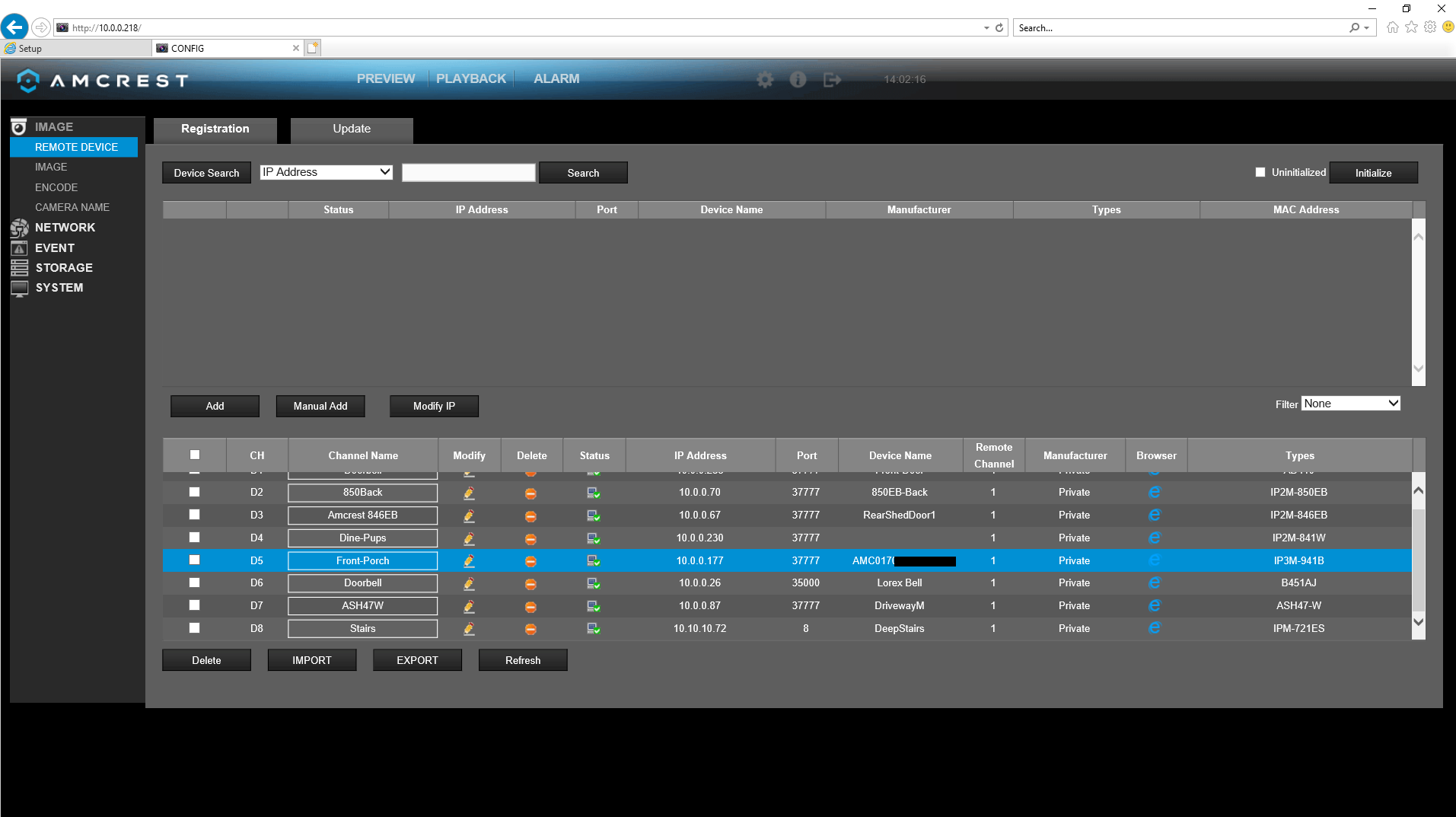Open the ALARM menu
Image resolution: width=1456 pixels, height=817 pixels.
tap(556, 79)
